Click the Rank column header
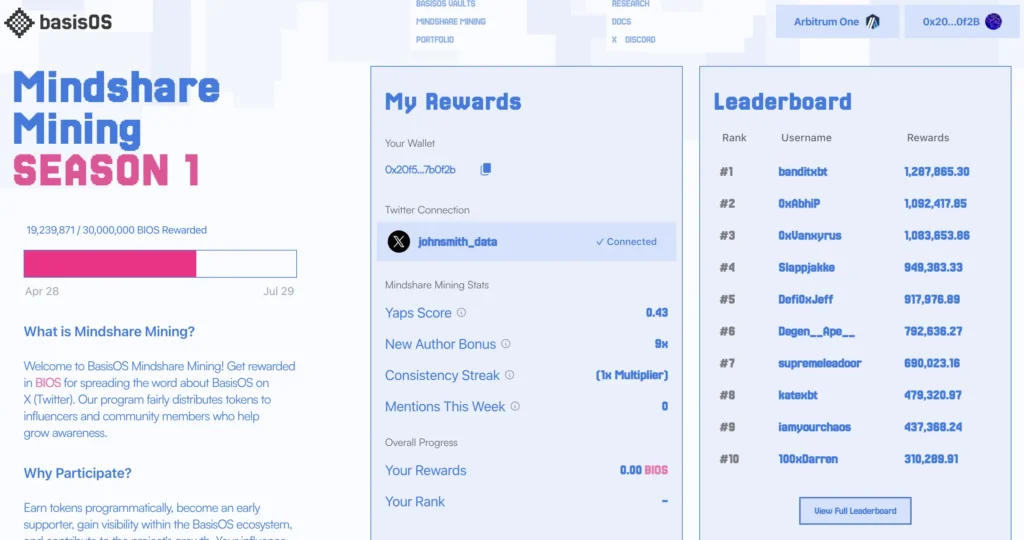 734,138
